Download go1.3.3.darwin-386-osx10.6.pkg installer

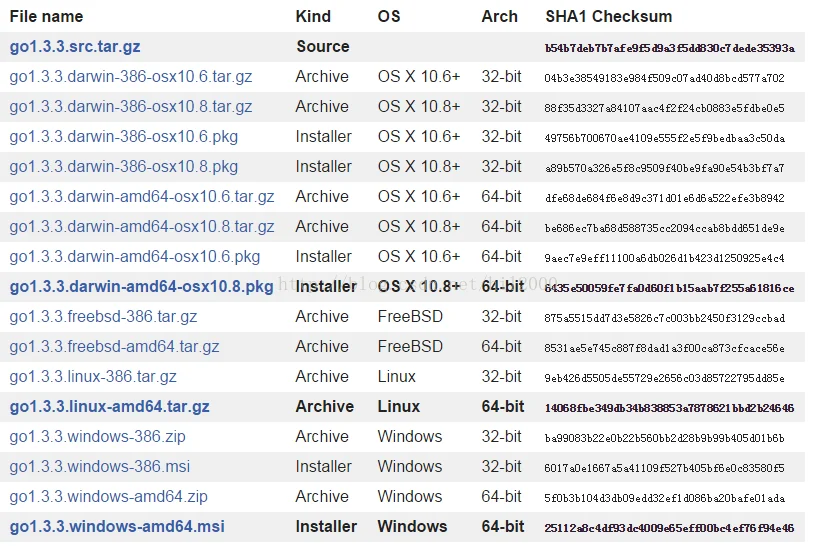[124, 137]
